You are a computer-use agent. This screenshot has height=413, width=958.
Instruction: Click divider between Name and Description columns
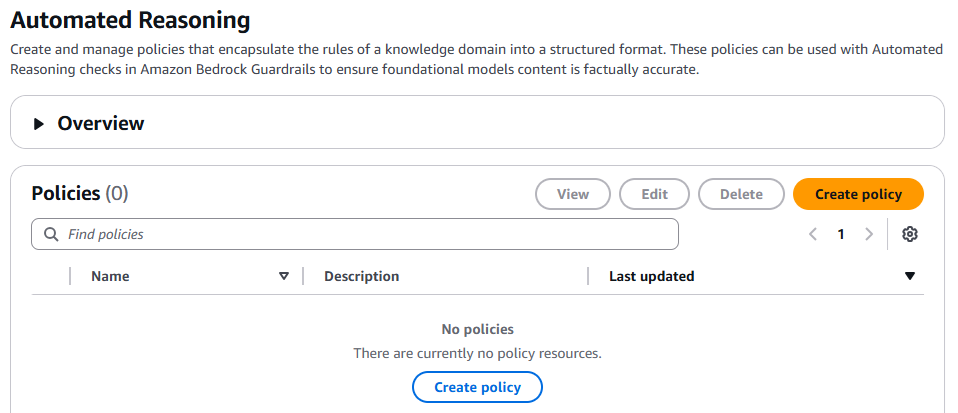[x=302, y=277]
